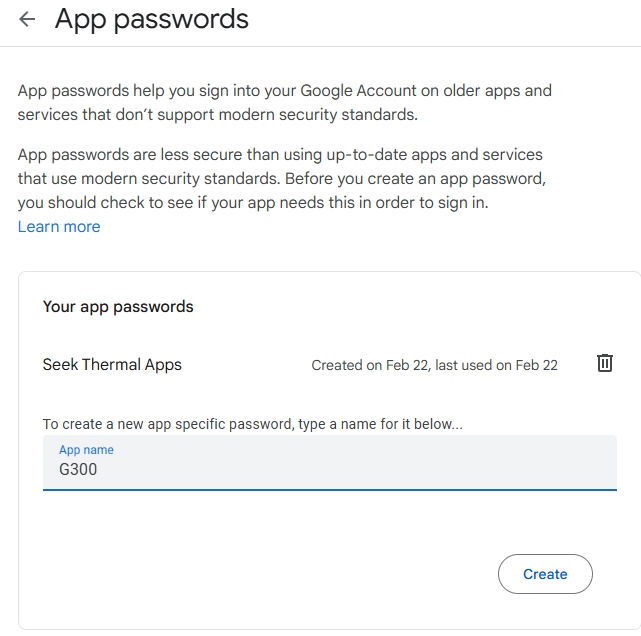
Task: Click the Created on Feb 22 text
Action: [x=370, y=365]
